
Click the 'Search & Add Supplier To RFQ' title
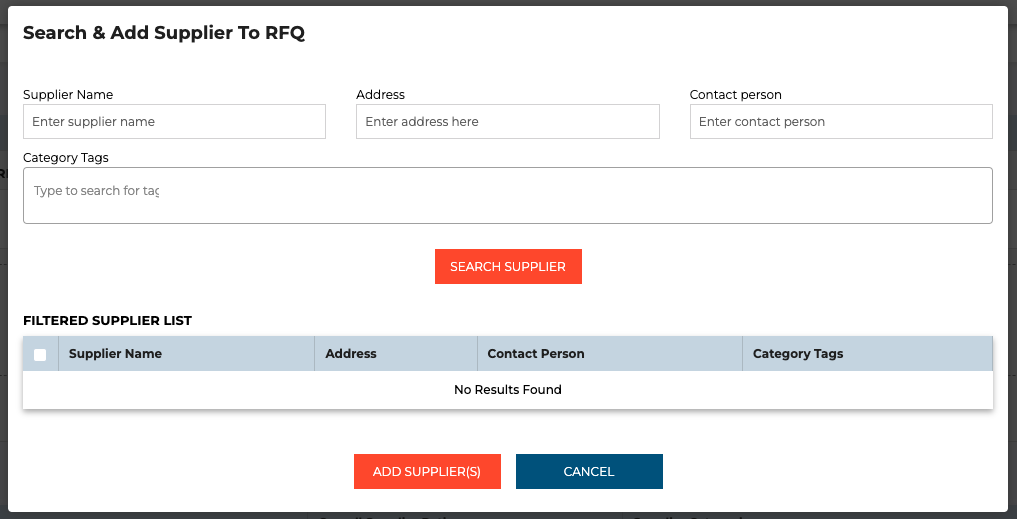click(164, 33)
